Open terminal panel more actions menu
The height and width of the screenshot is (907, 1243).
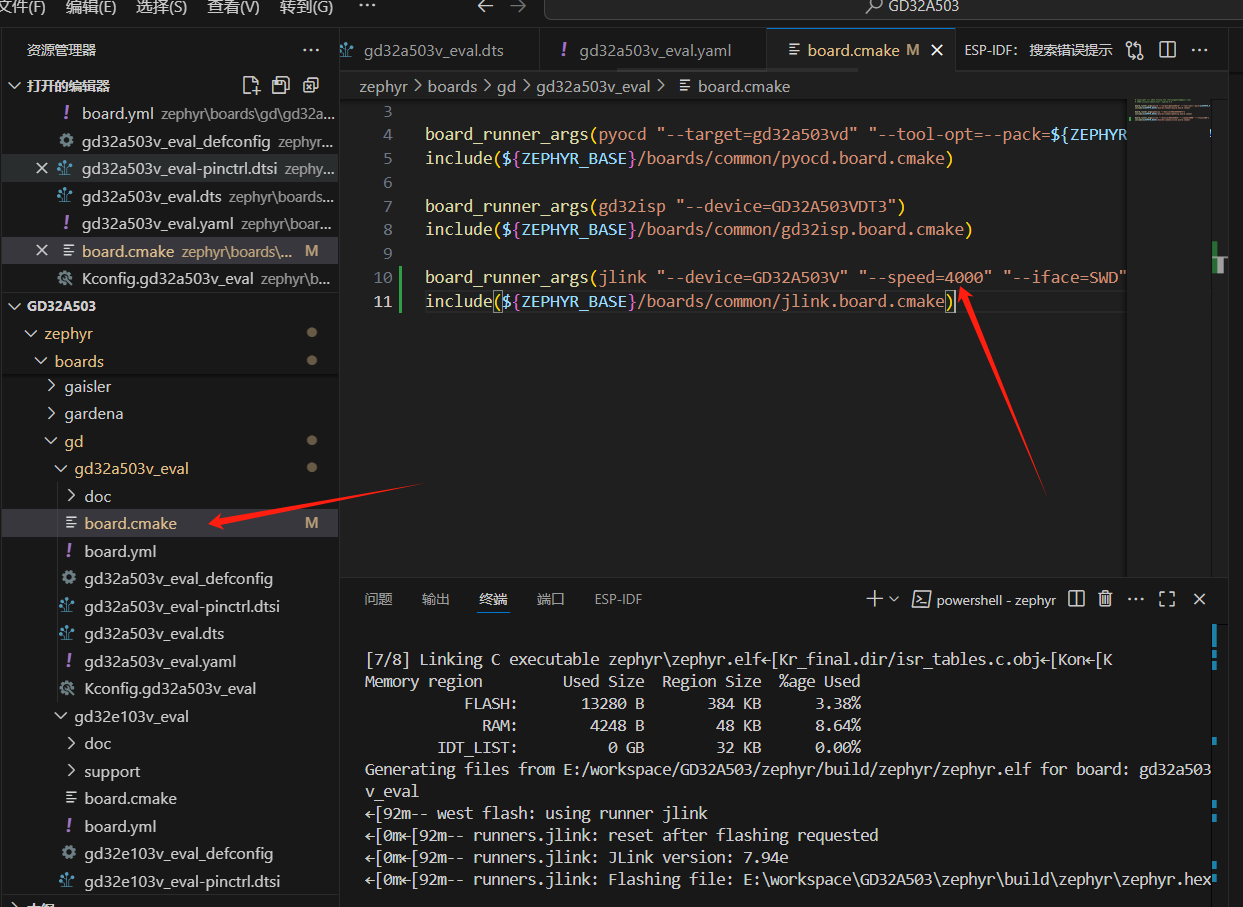(x=1136, y=599)
